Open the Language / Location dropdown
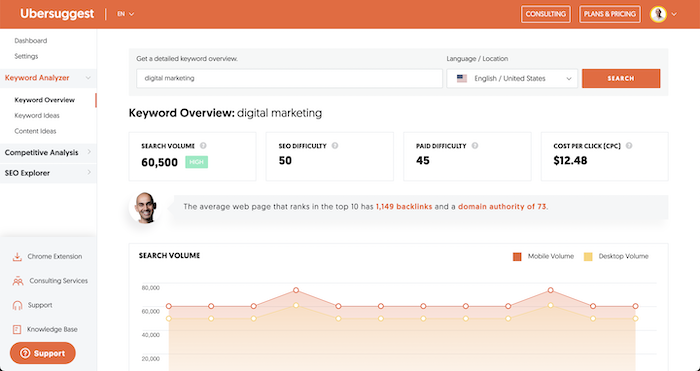The image size is (700, 371). 512,78
